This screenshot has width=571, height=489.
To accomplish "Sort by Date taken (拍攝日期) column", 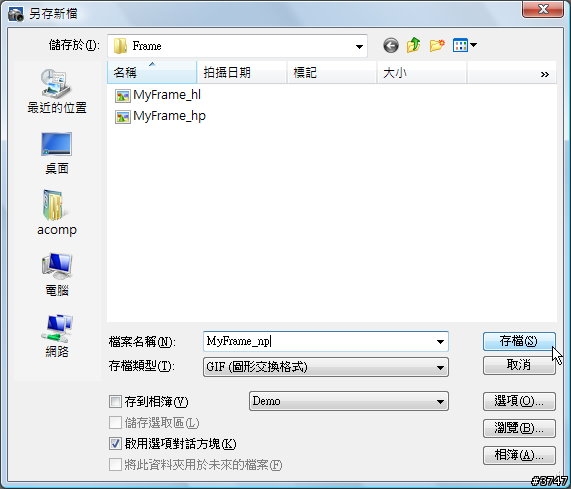I will [x=242, y=72].
